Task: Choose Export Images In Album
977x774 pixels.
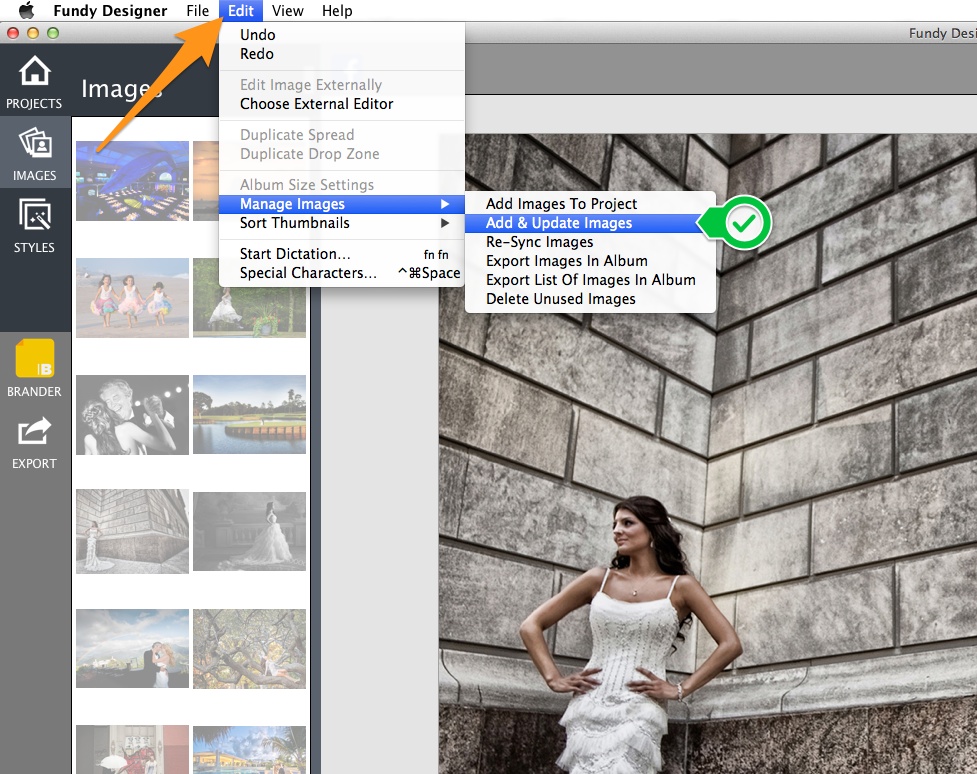Action: (589, 261)
